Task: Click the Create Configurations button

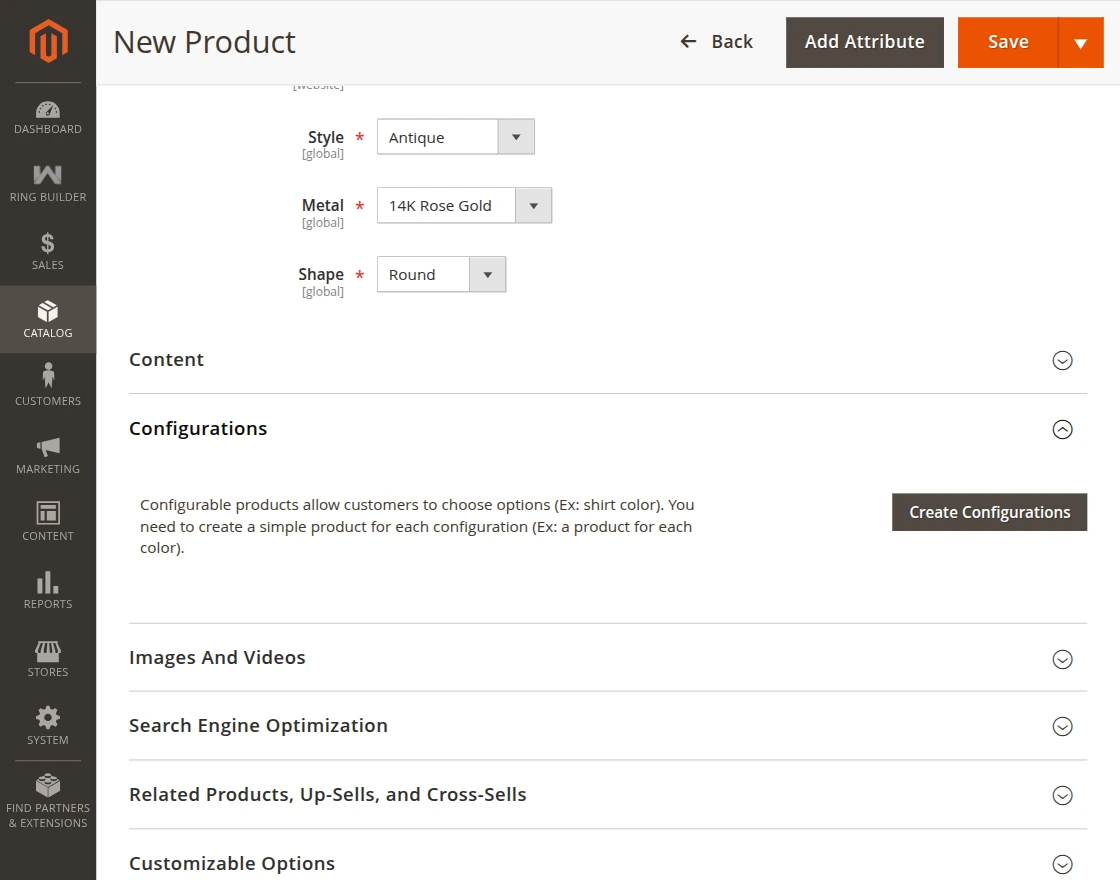Action: (988, 511)
